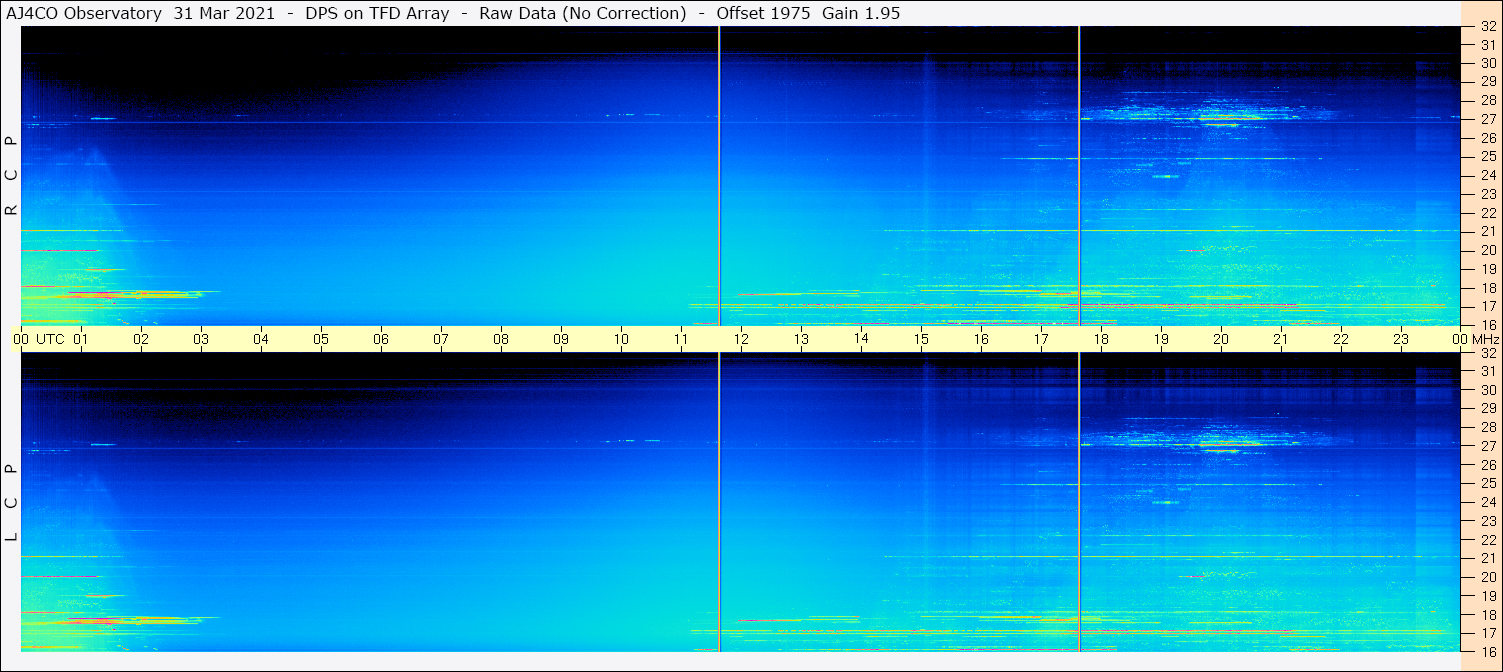This screenshot has width=1503, height=672.
Task: Select hour 01 on the time axis
Action: point(81,339)
